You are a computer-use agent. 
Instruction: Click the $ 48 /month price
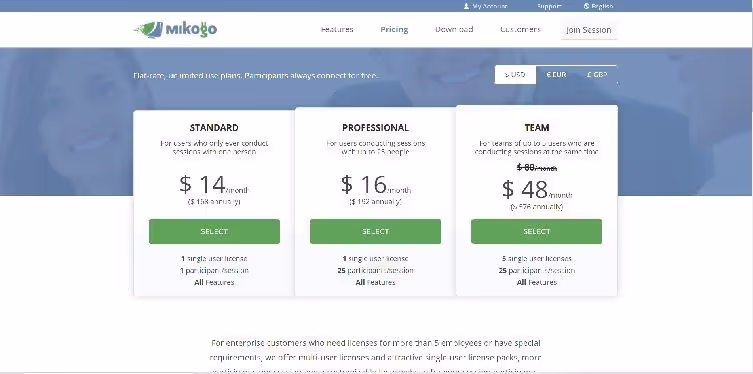coord(537,190)
